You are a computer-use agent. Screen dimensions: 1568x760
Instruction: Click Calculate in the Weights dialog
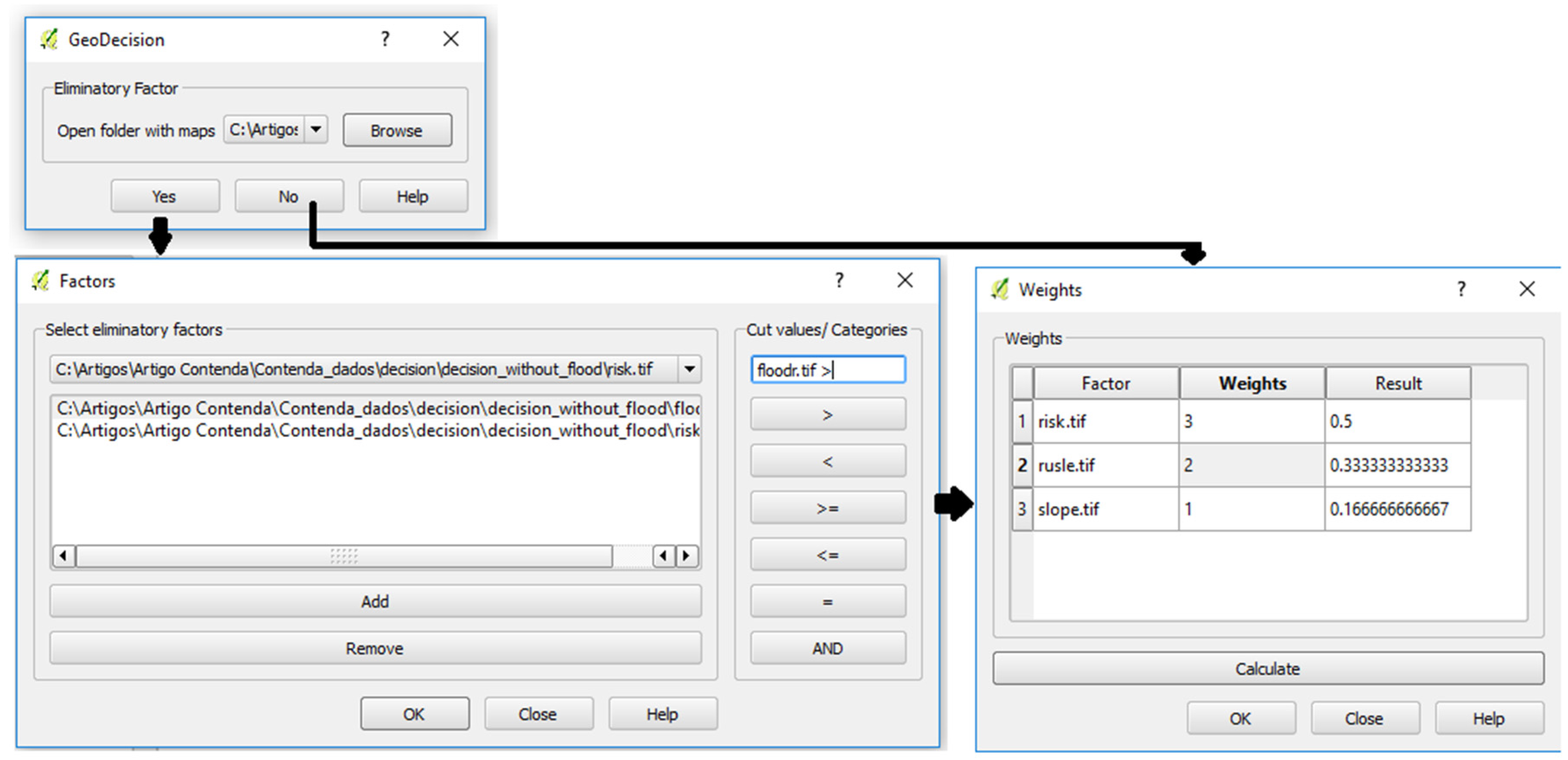[1269, 669]
